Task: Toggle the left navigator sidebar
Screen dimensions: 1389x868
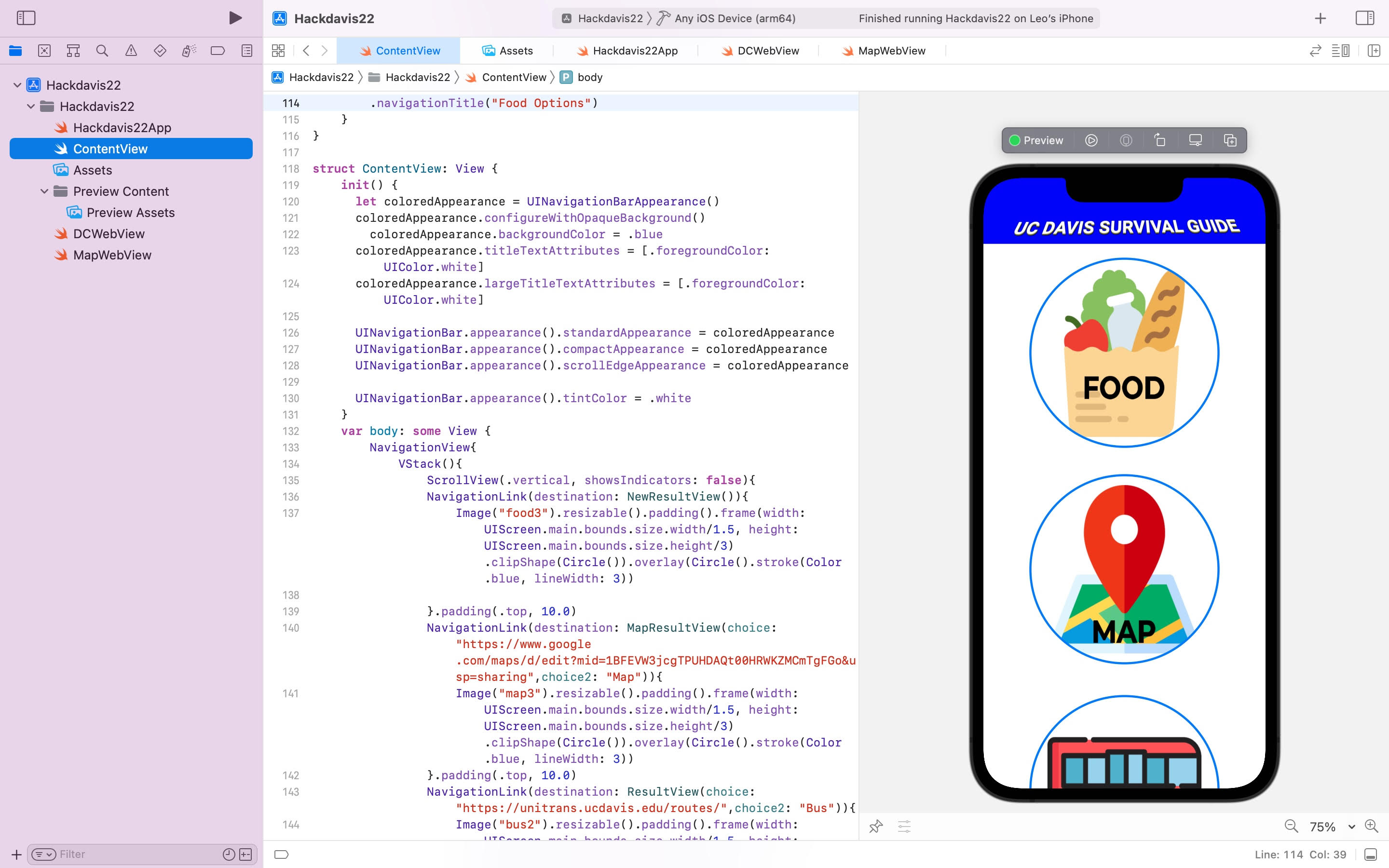Action: (26, 18)
